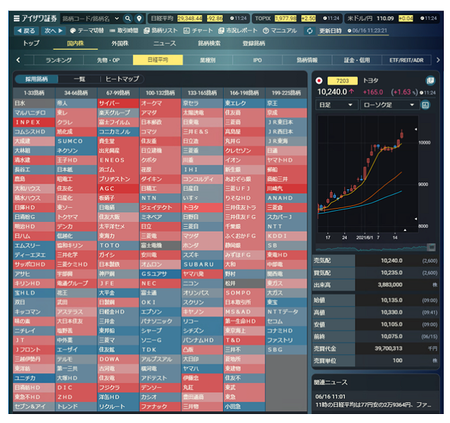Screen dimensions: 450x423
Task: Select the ETF/REIT/ADR sub-tab
Action: point(406,60)
